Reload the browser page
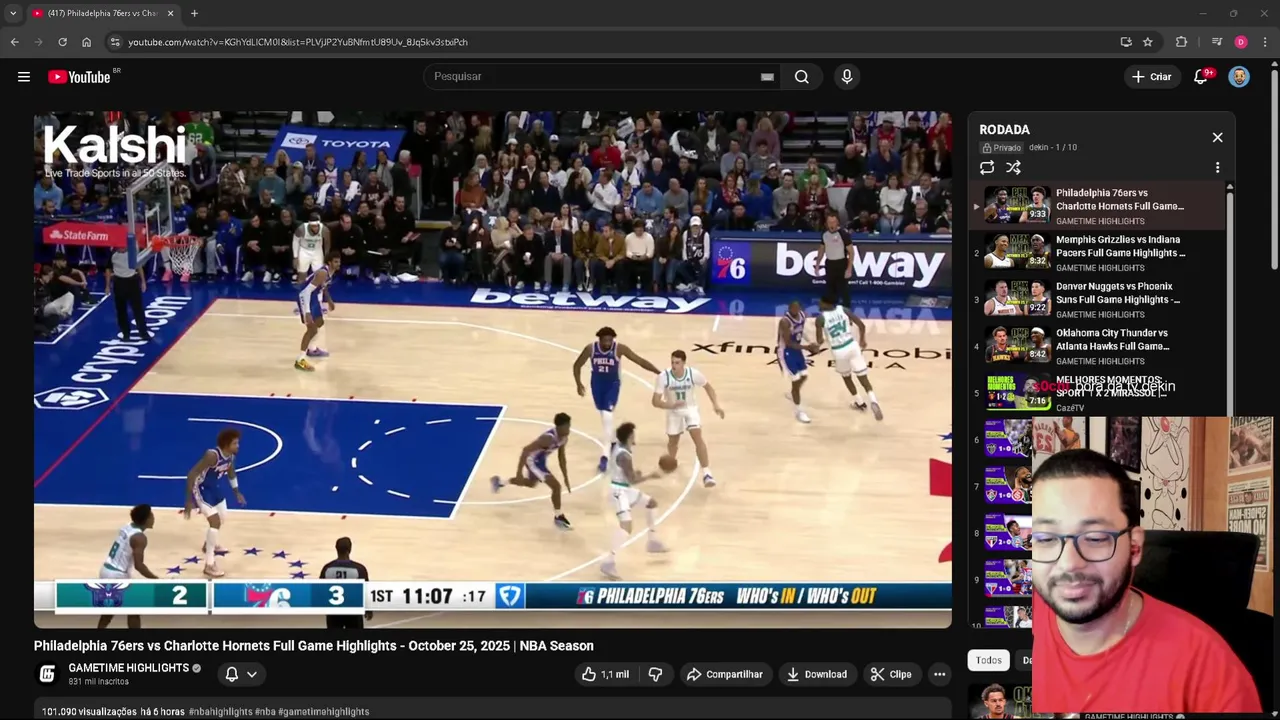The image size is (1280, 720). point(62,42)
